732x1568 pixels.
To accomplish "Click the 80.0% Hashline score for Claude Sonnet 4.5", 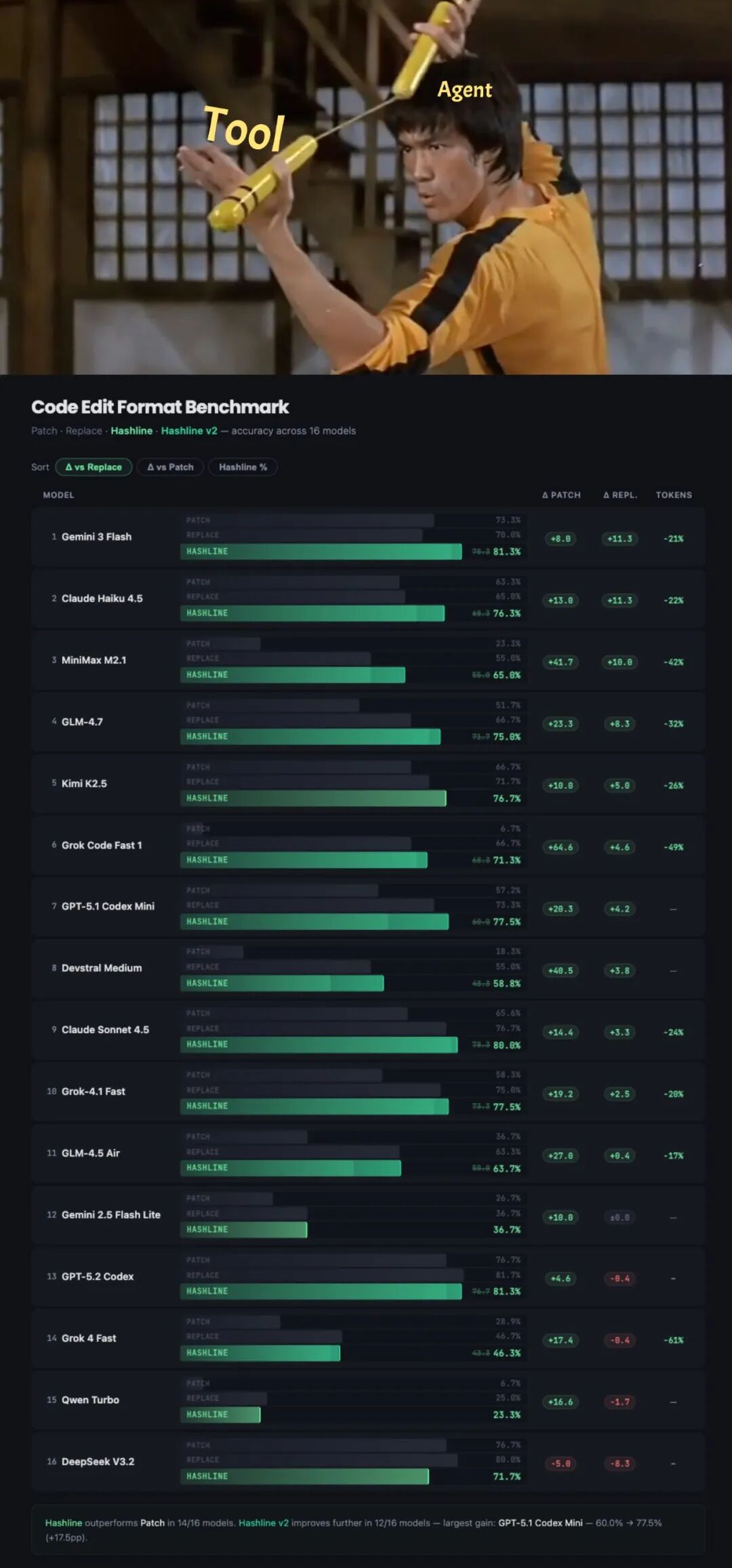I will [507, 1045].
